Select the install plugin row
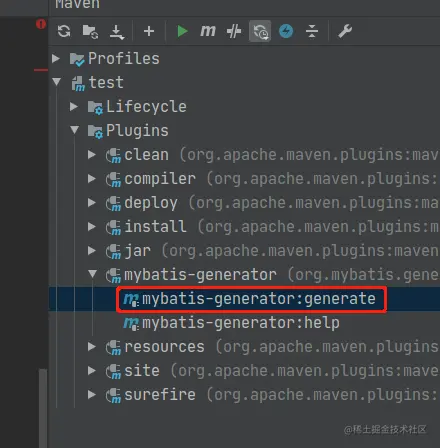 point(244,227)
